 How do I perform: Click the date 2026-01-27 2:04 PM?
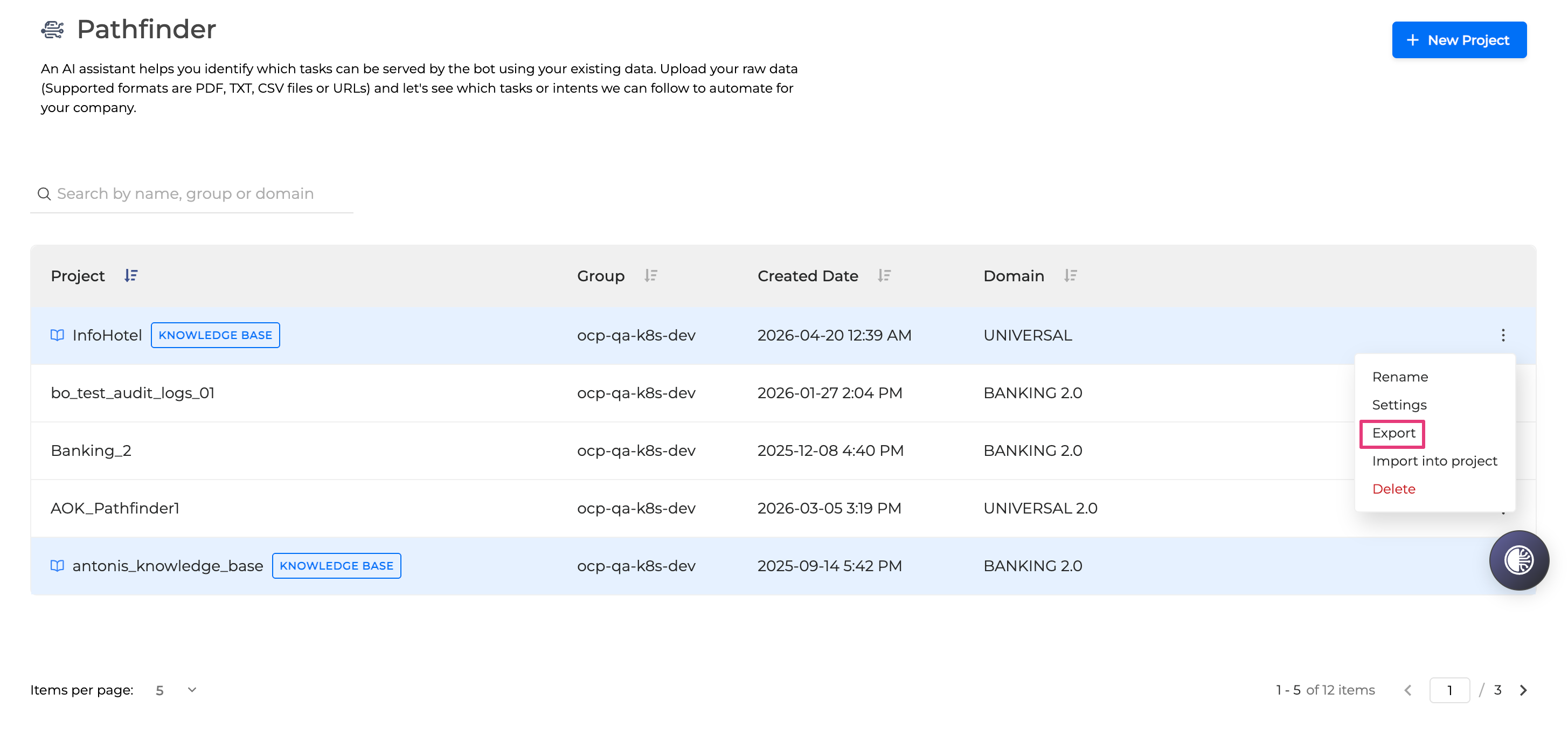pyautogui.click(x=830, y=393)
